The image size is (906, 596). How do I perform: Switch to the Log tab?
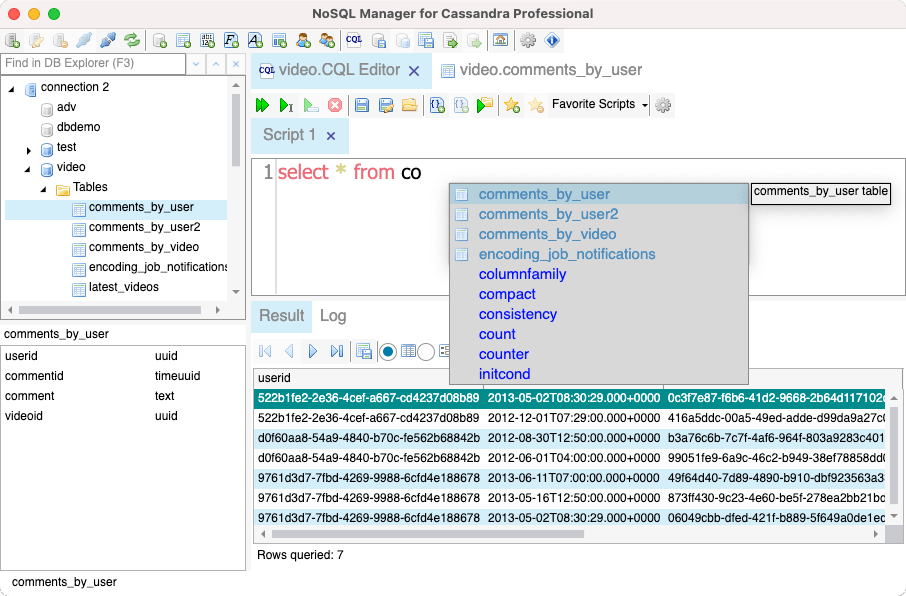(x=333, y=316)
